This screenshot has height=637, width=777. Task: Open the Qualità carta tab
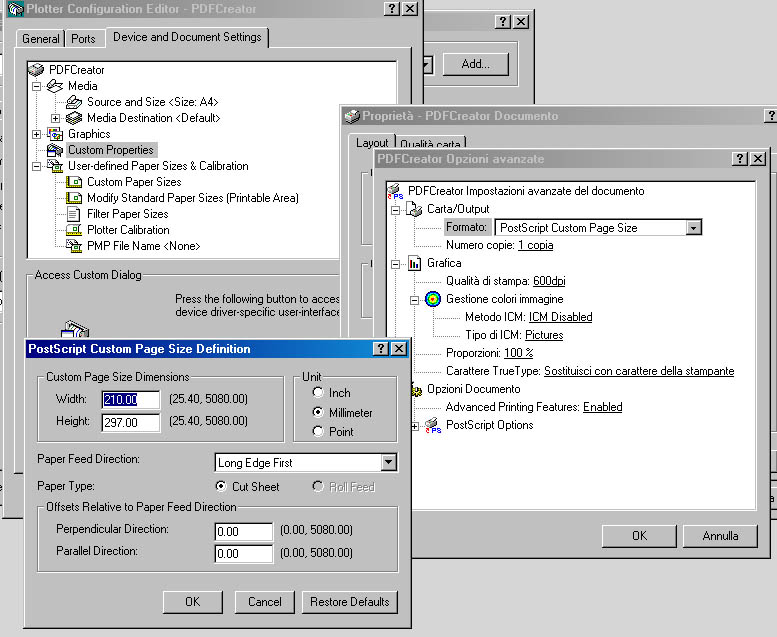click(x=430, y=144)
